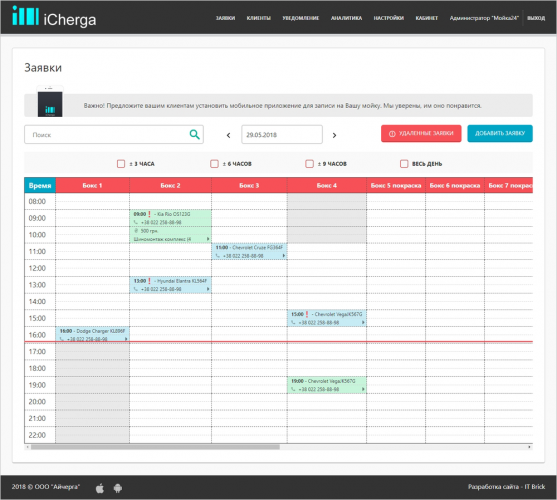Open the 09:00 Kia Rio booking

pos(171,226)
